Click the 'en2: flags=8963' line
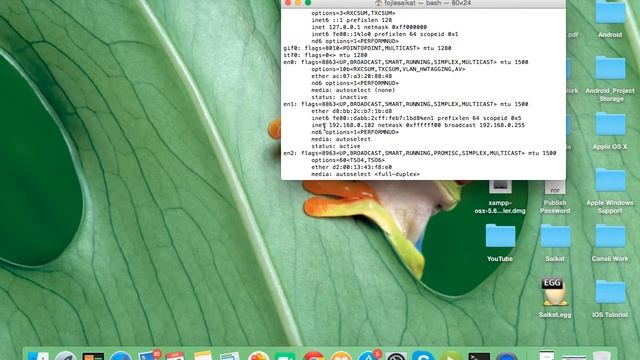 tap(420, 153)
